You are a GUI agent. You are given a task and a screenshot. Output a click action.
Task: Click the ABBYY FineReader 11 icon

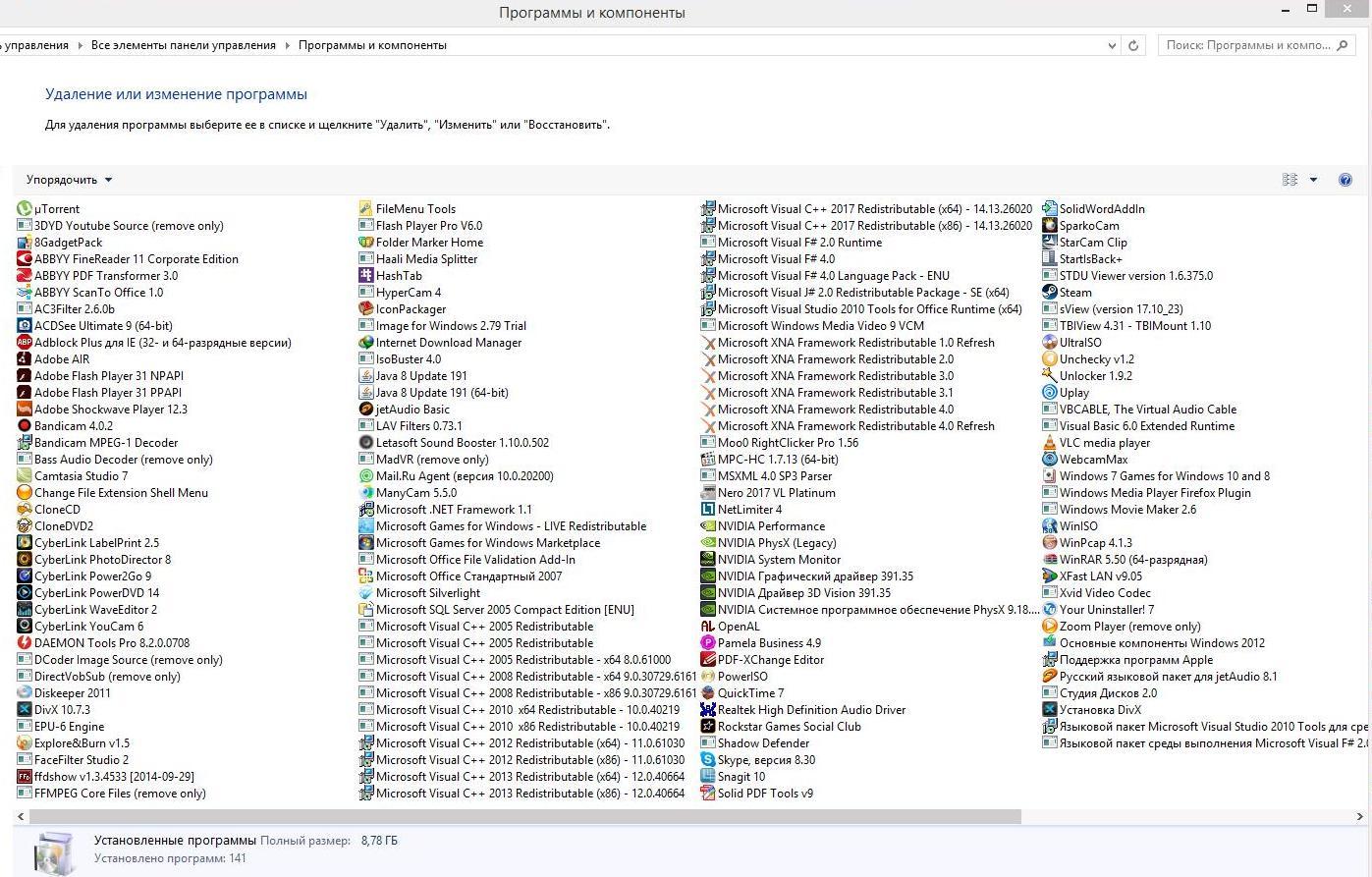25,258
